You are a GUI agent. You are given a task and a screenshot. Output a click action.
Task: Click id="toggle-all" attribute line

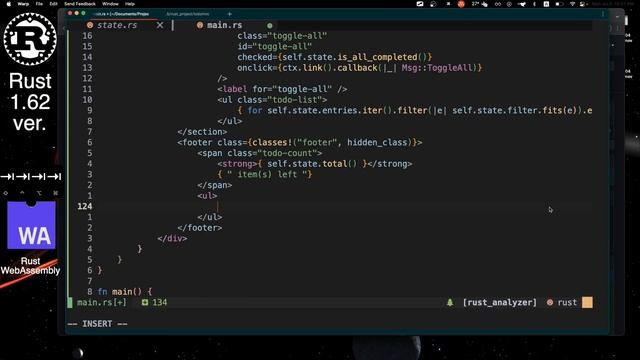click(274, 47)
